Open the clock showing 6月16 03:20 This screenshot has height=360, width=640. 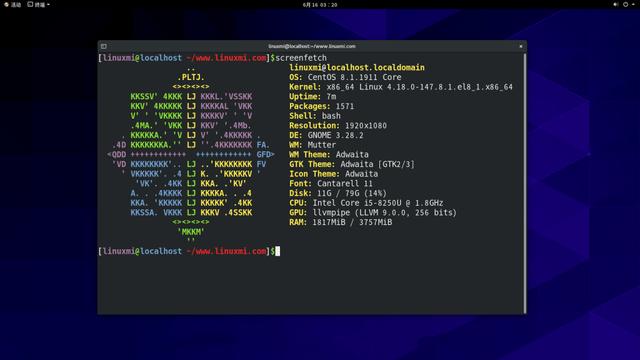(x=320, y=5)
